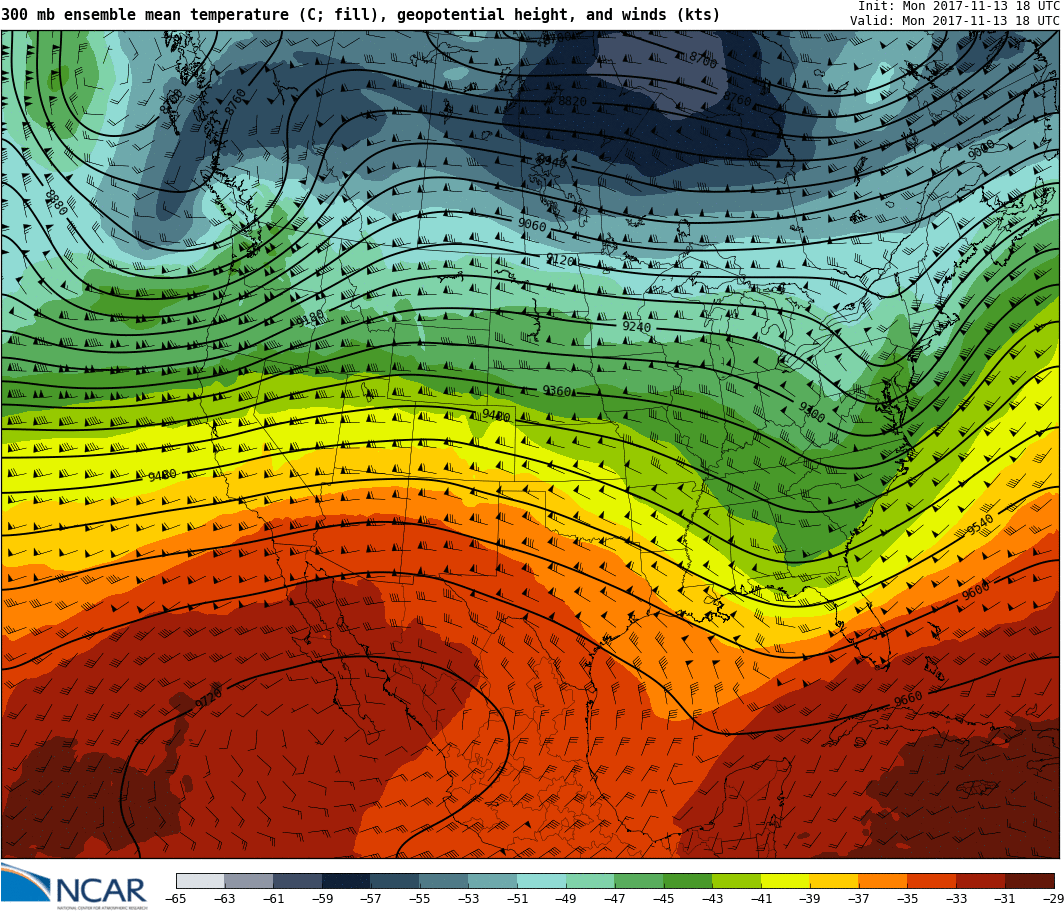Click the 9600 height contour label
Image resolution: width=1064 pixels, height=911 pixels.
976,590
